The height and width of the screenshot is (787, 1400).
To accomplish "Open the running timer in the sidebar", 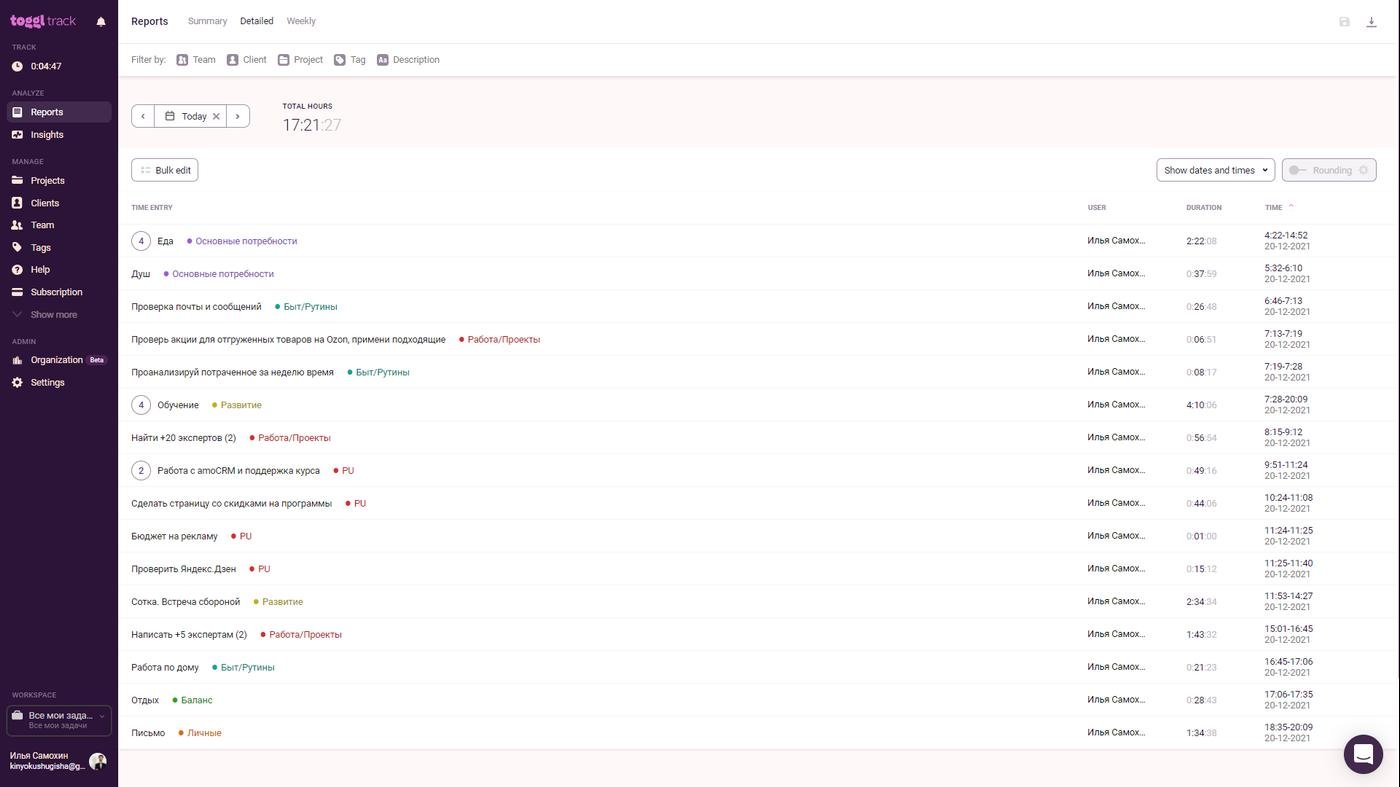I will [x=45, y=67].
